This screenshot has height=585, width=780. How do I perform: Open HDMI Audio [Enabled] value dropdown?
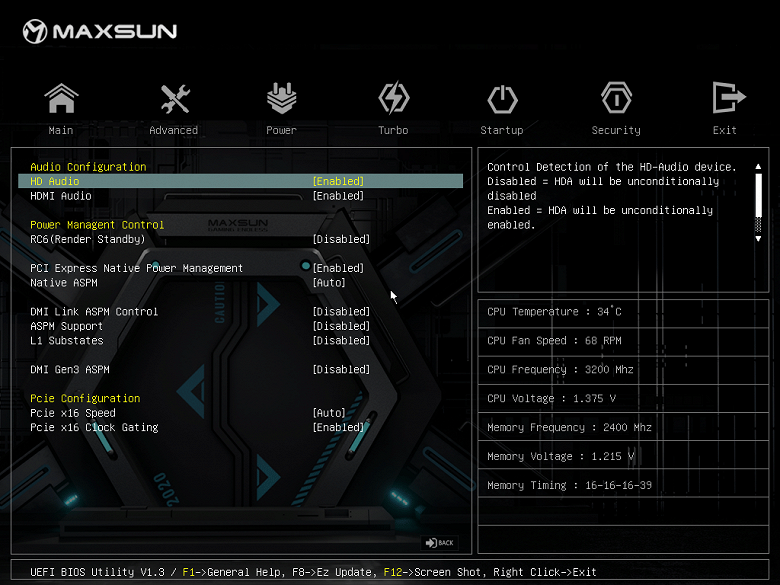pyautogui.click(x=338, y=195)
